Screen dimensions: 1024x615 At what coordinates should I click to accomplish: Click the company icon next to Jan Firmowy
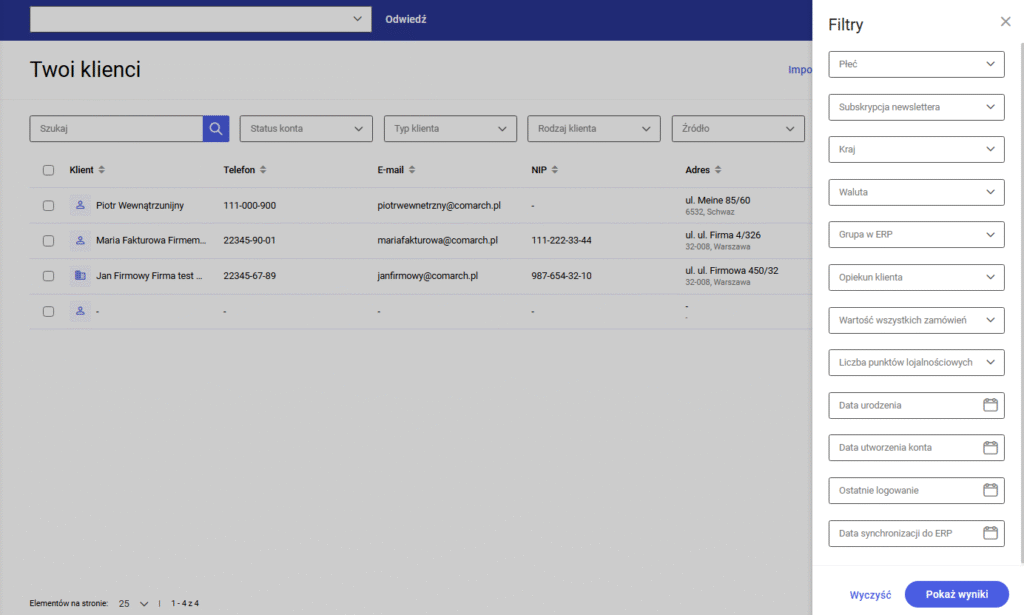[80, 276]
